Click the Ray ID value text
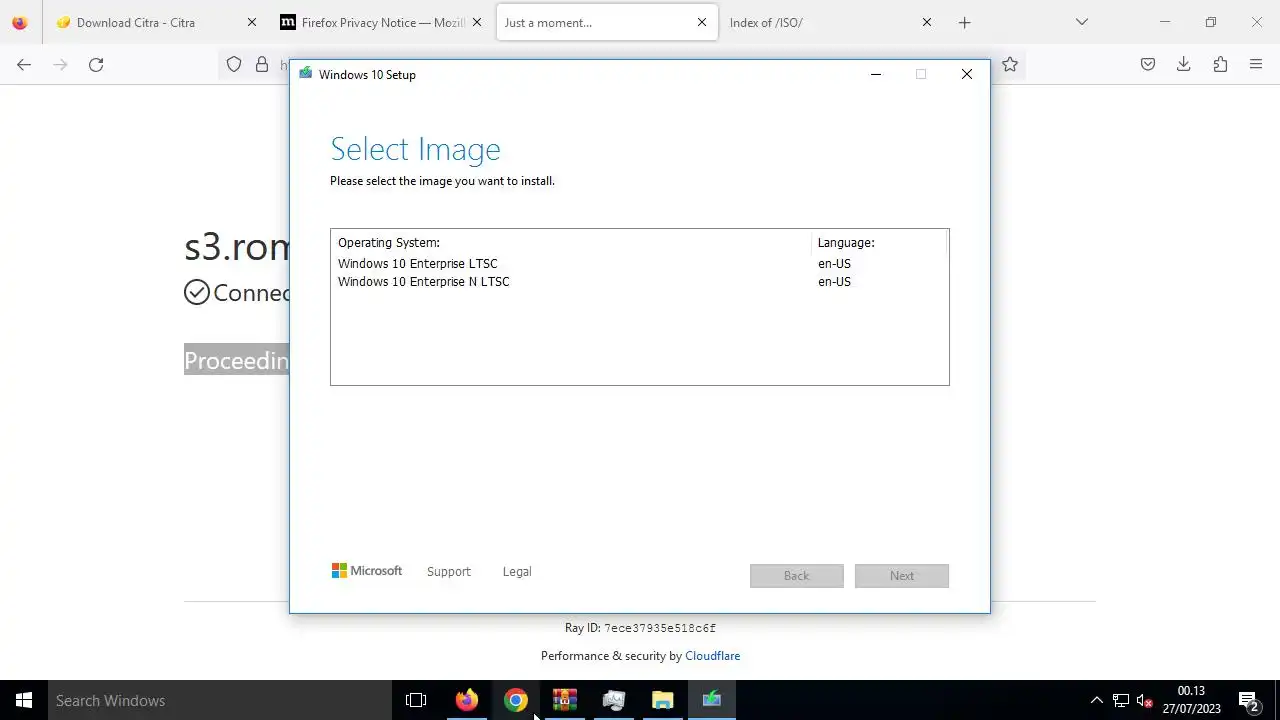This screenshot has height=720, width=1280. (660, 629)
